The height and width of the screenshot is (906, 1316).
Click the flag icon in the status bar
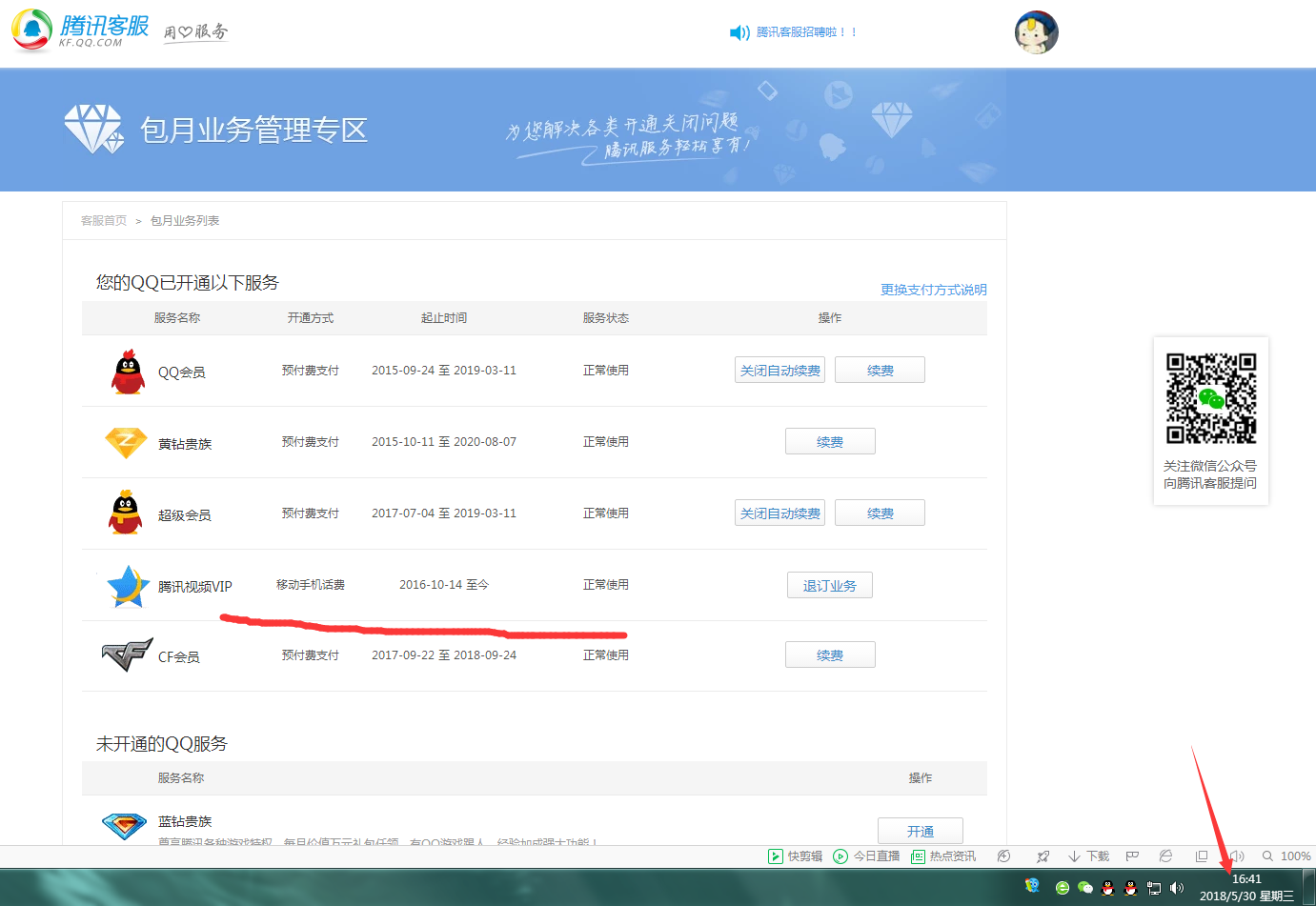tap(1132, 856)
